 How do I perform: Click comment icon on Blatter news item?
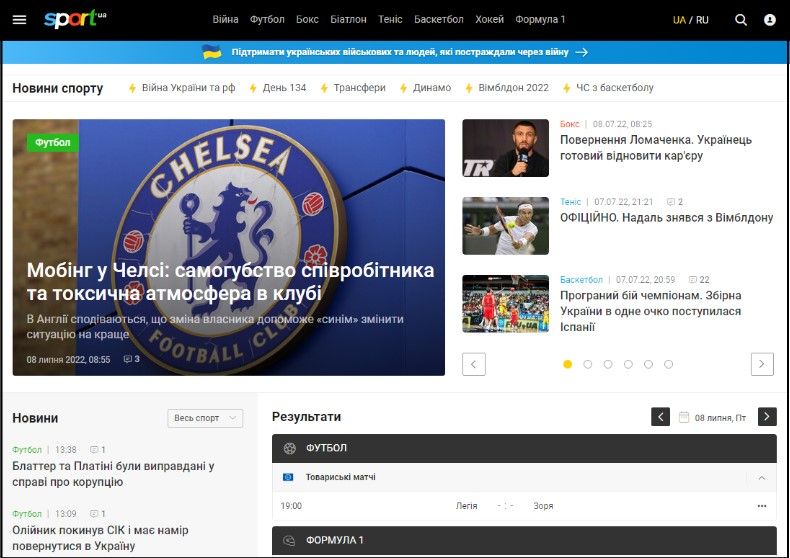point(94,449)
